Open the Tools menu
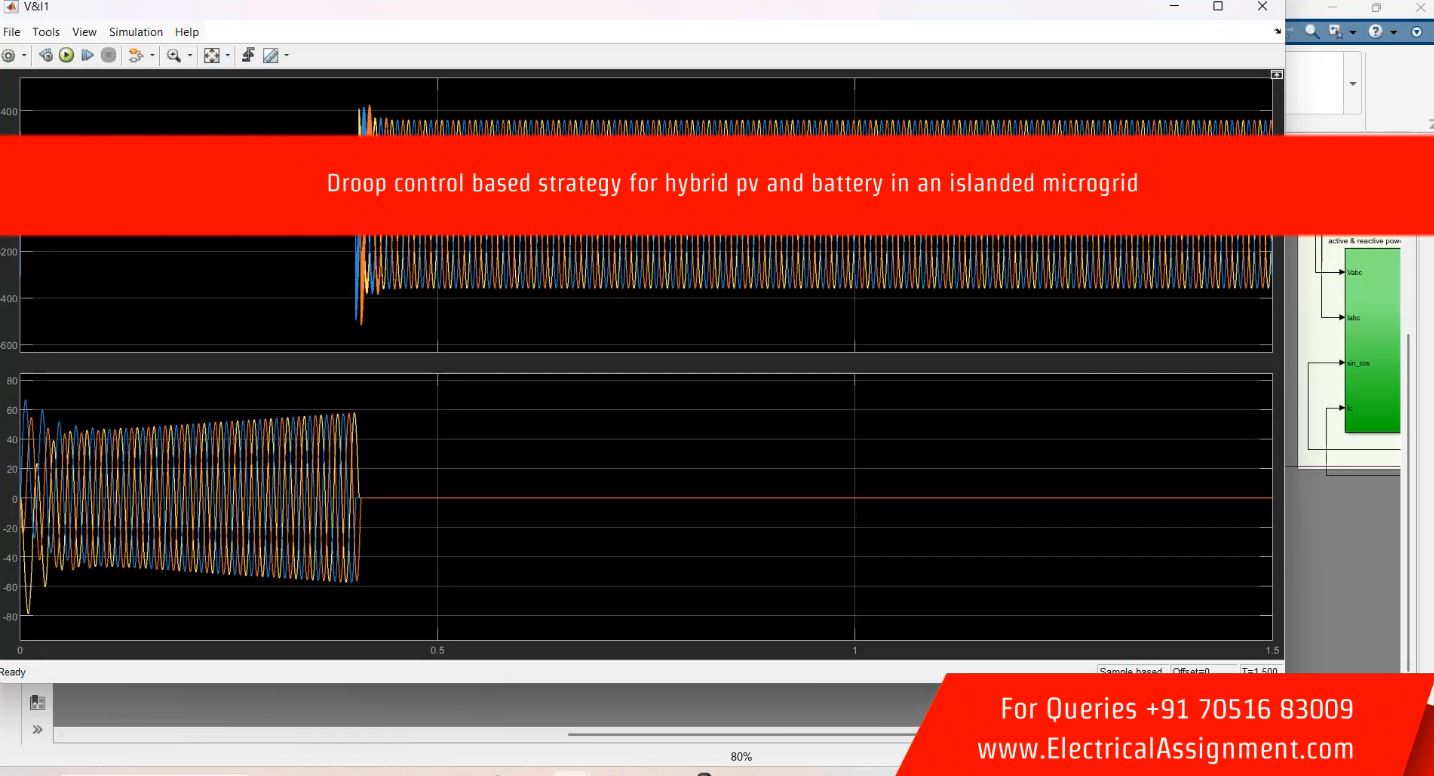This screenshot has height=776, width=1434. tap(46, 32)
